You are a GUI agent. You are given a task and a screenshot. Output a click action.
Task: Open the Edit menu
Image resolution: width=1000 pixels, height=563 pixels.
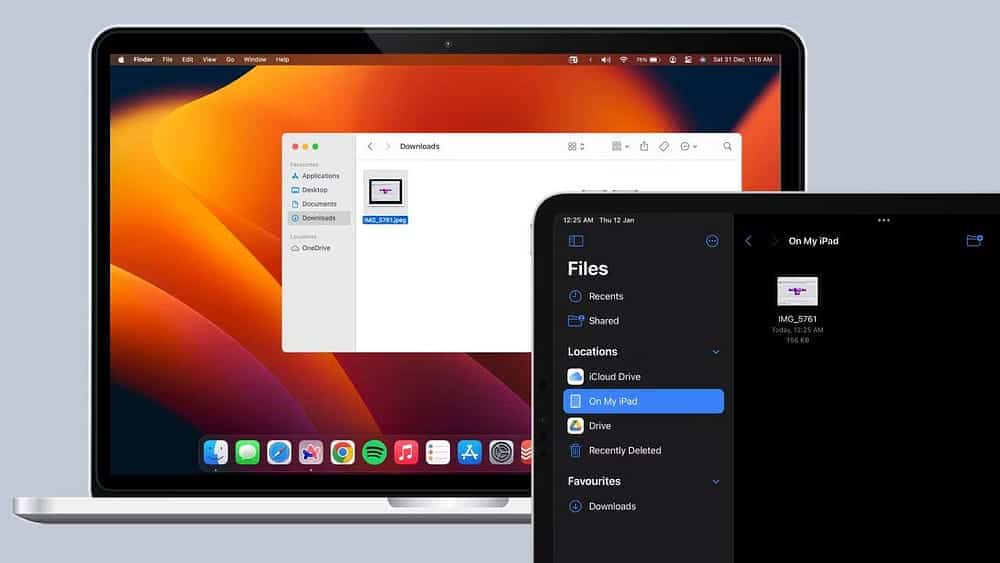point(188,59)
